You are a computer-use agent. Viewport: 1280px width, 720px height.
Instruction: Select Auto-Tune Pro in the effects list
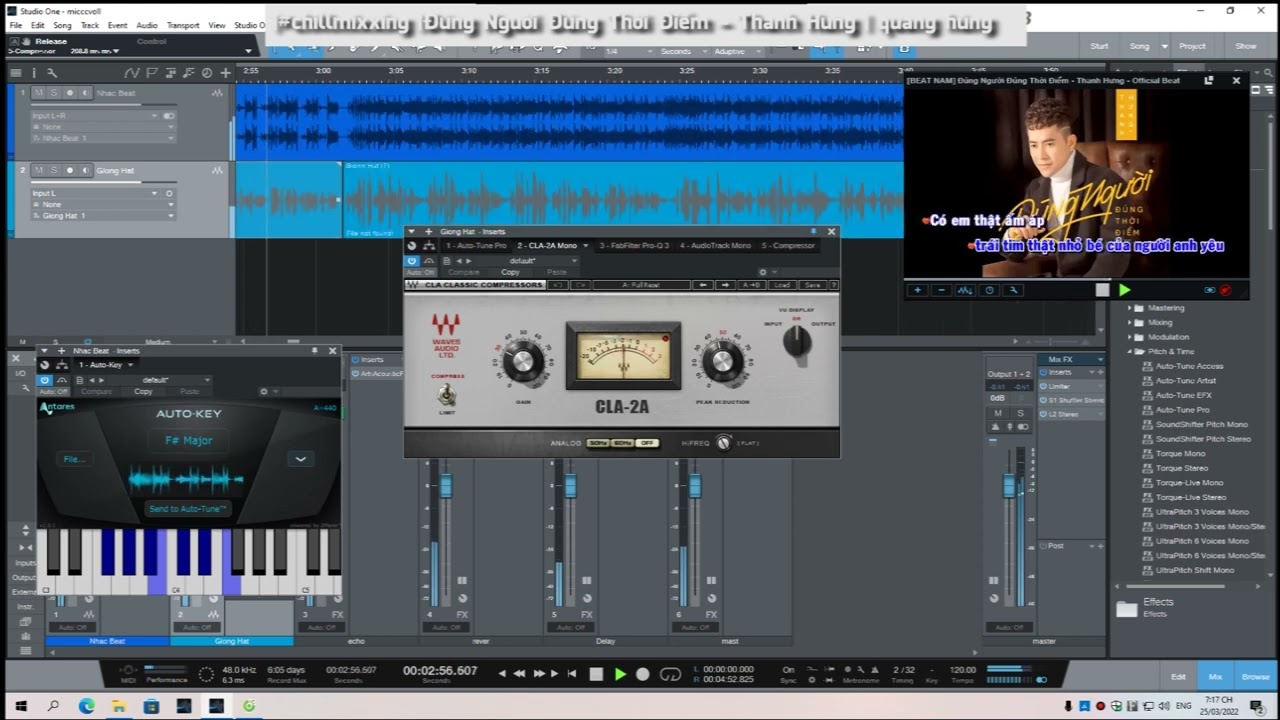(x=1182, y=410)
